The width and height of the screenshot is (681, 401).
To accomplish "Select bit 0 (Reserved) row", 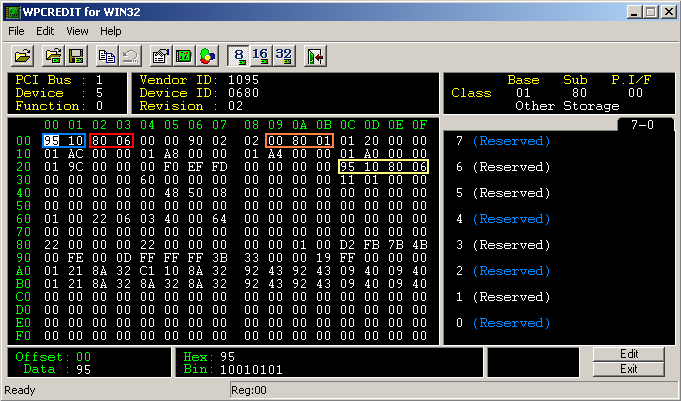I will [503, 323].
